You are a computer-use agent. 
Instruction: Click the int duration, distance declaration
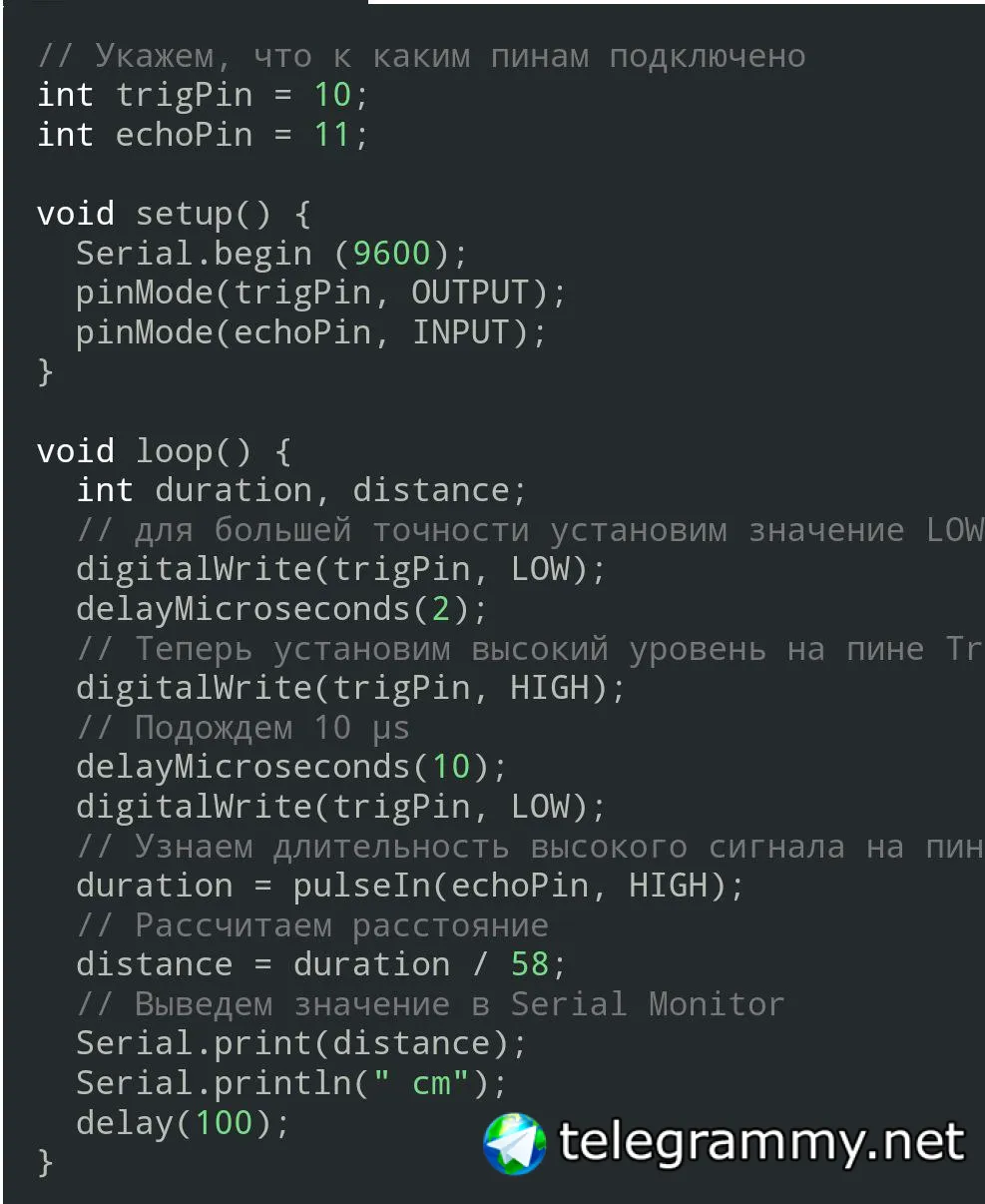[x=301, y=490]
